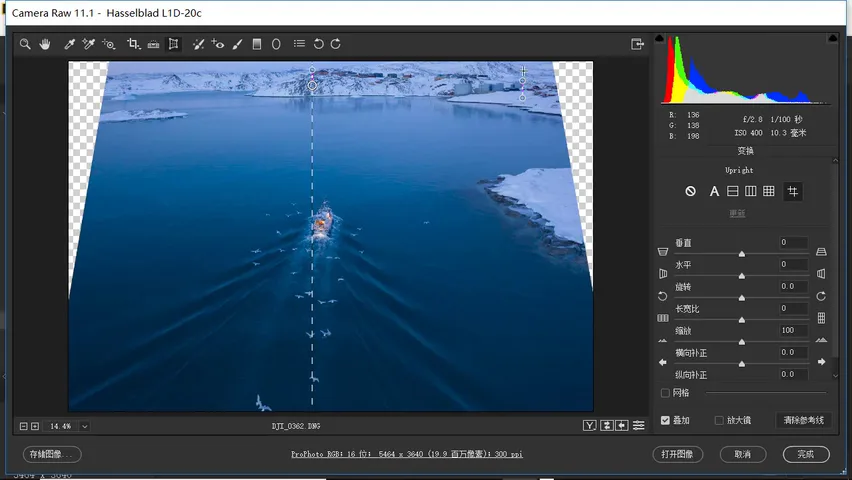Click the 水平 horizontal slider handle
The height and width of the screenshot is (480, 852).
742,276
